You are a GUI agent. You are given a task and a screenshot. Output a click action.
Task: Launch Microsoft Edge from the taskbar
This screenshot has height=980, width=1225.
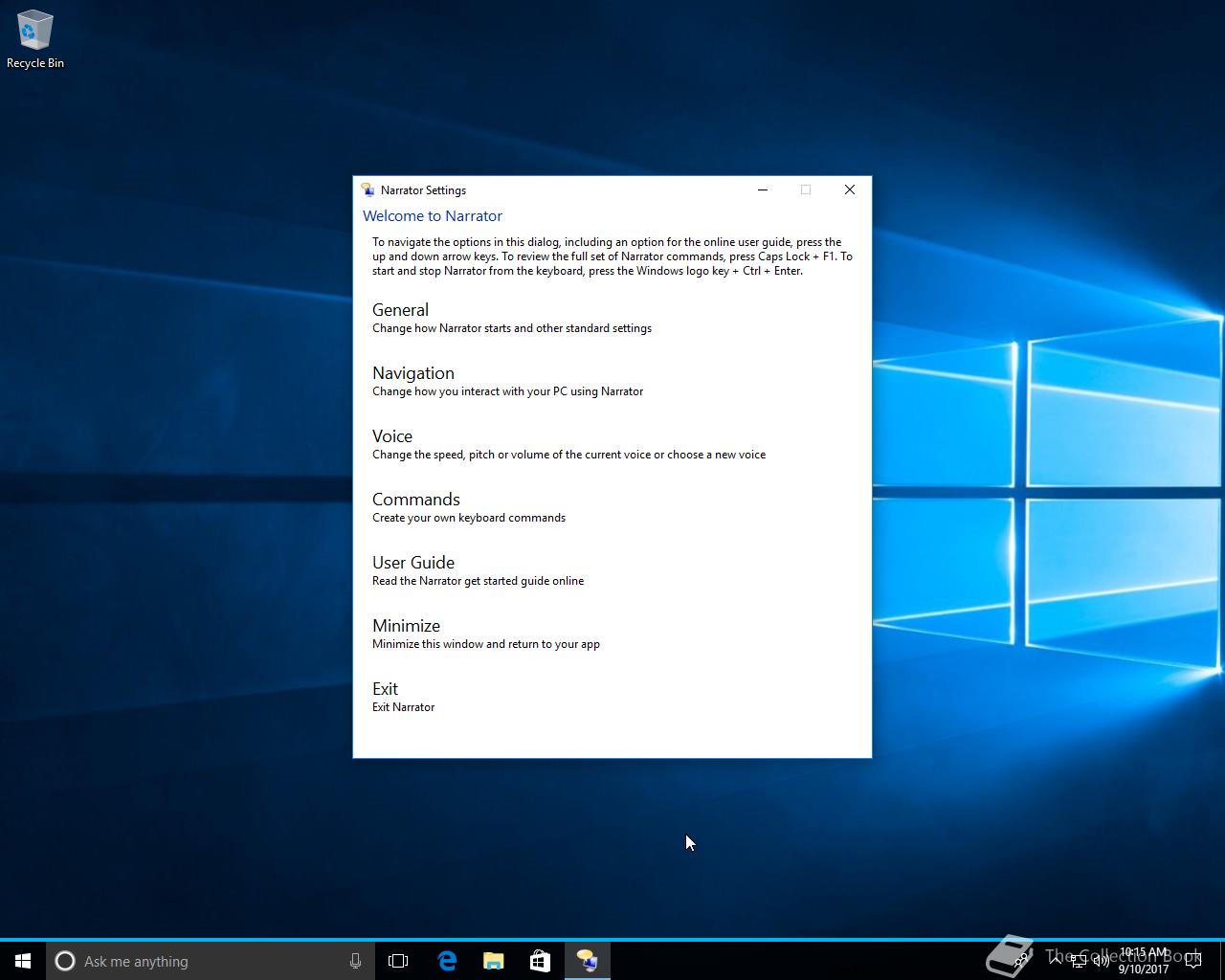click(447, 961)
